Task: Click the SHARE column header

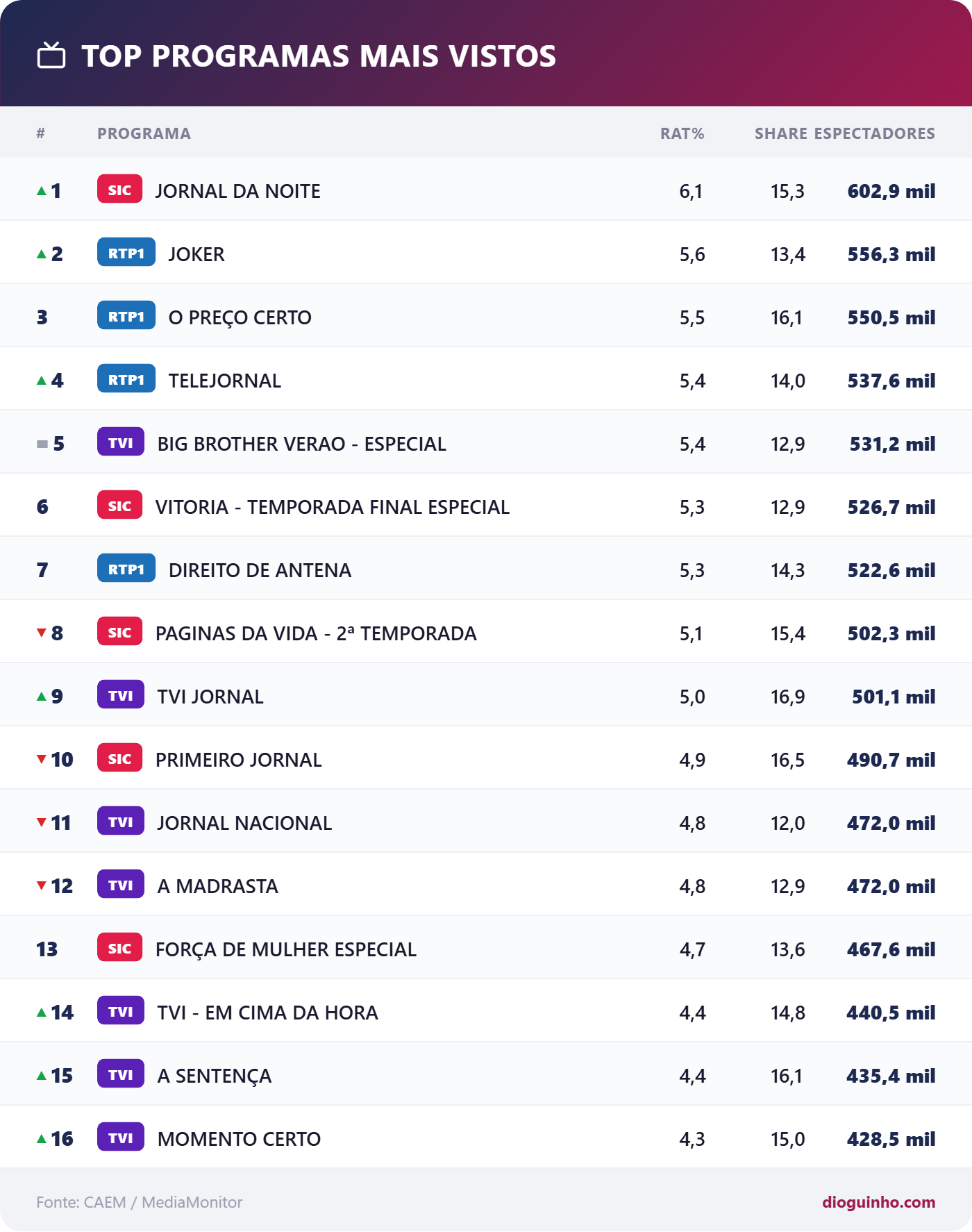Action: [781, 133]
